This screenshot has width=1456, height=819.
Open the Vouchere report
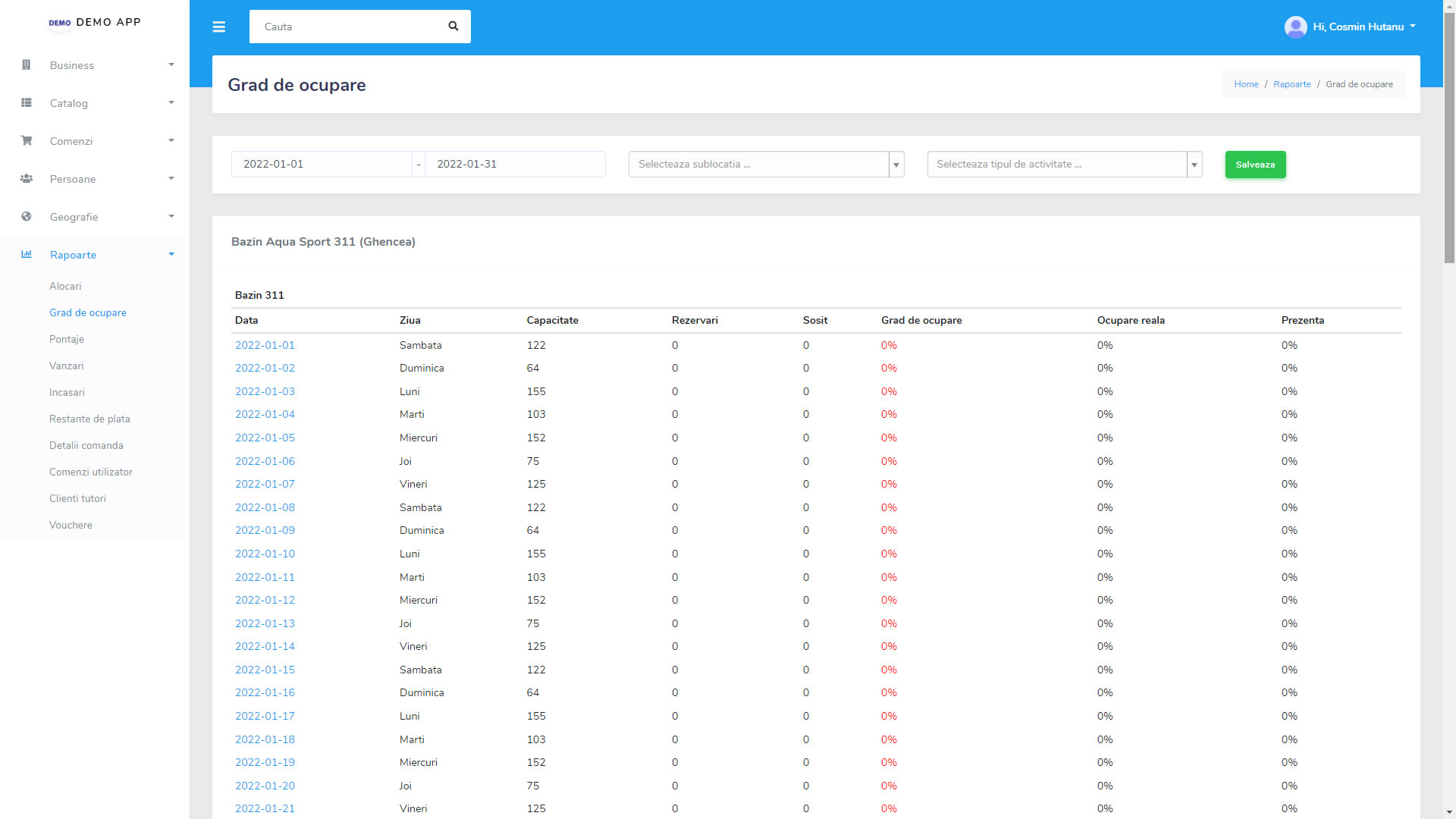(71, 526)
